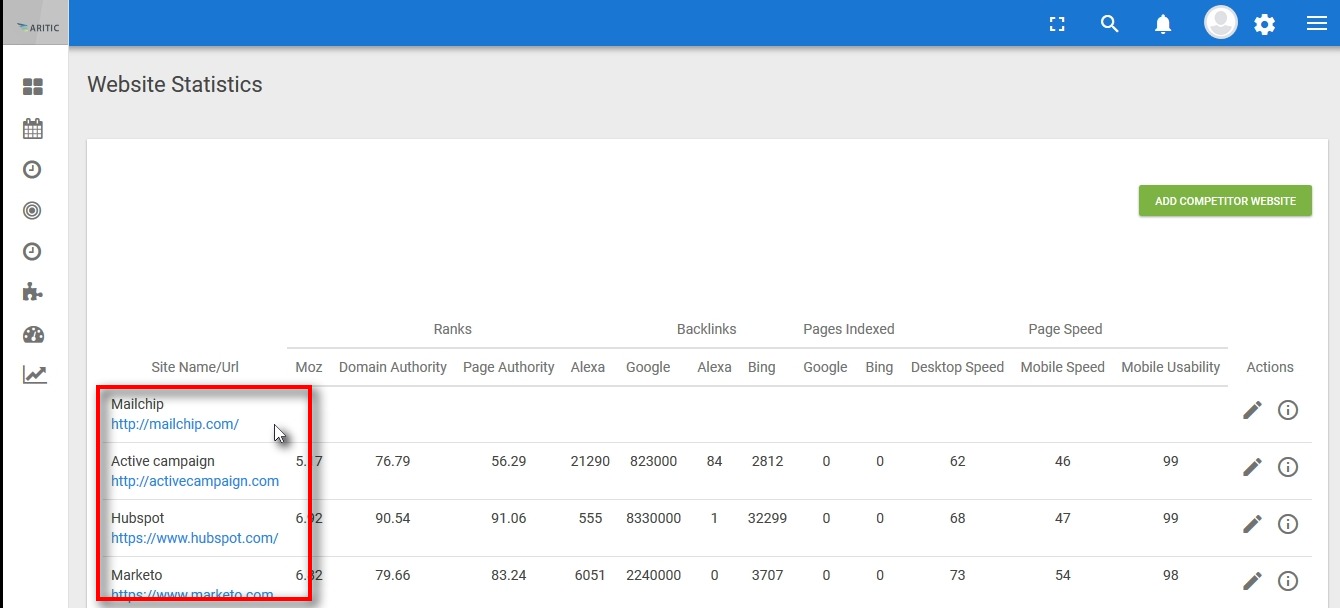This screenshot has height=608, width=1340.
Task: Click the Backlinks group header
Action: coord(707,329)
